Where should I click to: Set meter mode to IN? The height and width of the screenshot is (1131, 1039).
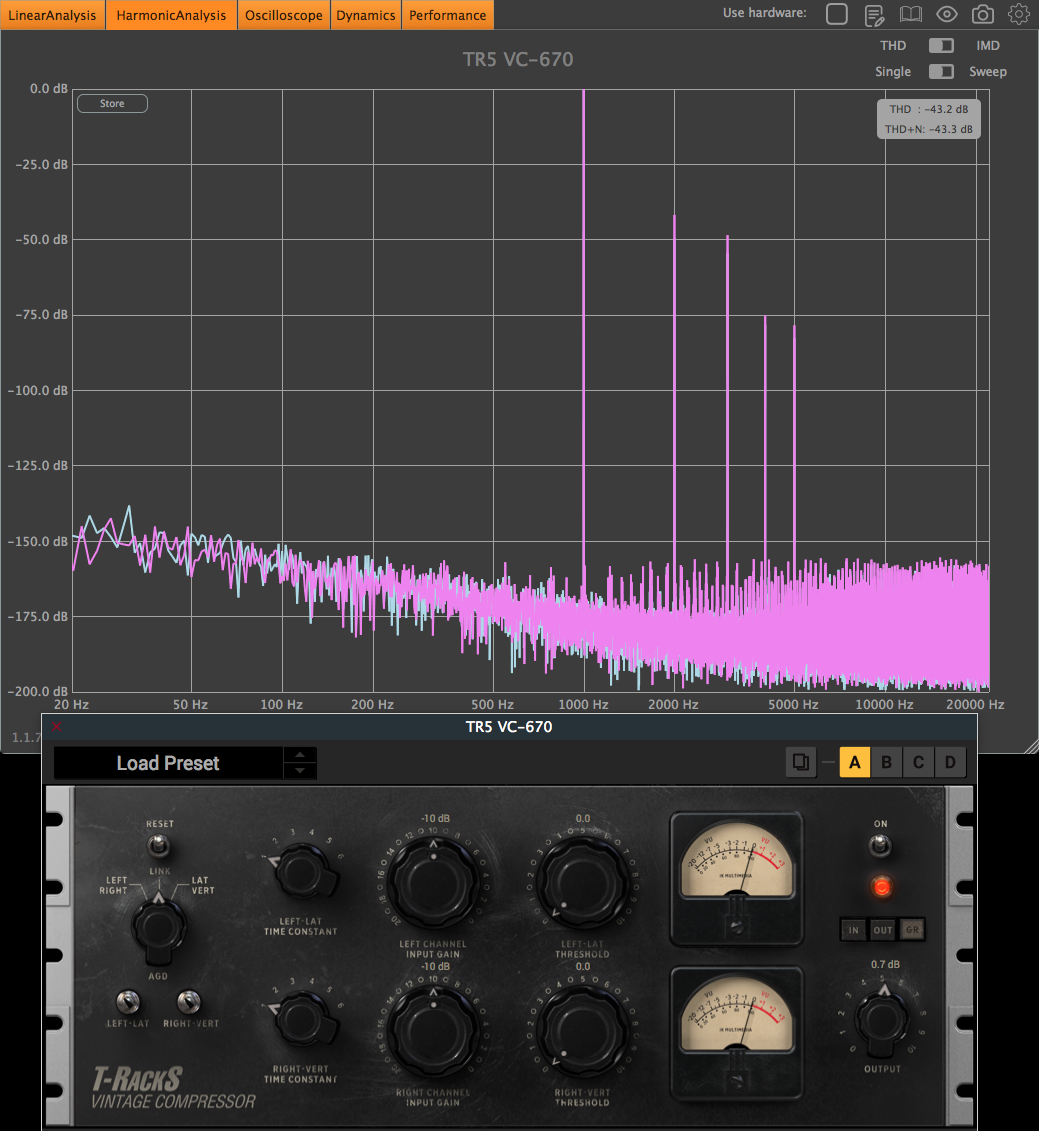[x=854, y=930]
